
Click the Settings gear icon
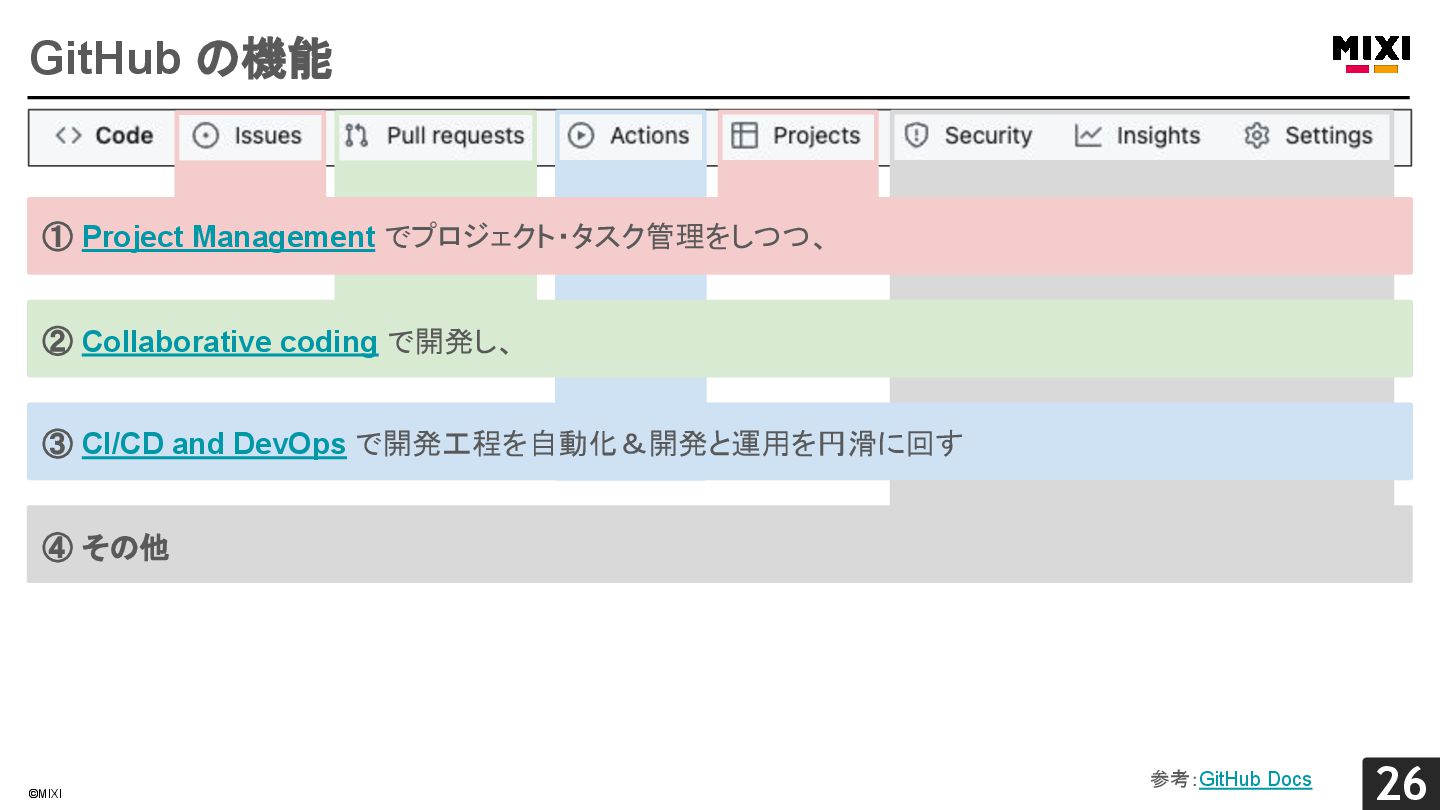1257,136
